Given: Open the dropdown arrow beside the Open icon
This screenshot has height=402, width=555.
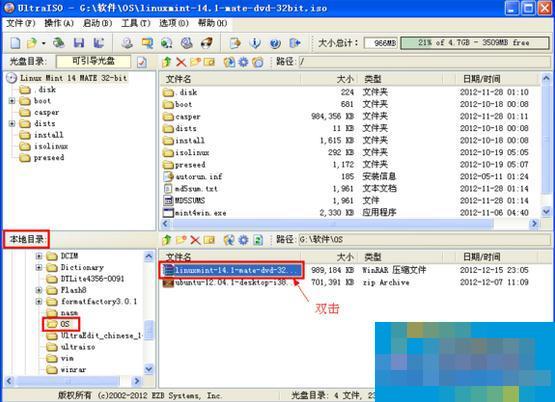Looking at the screenshot, I should 44,44.
